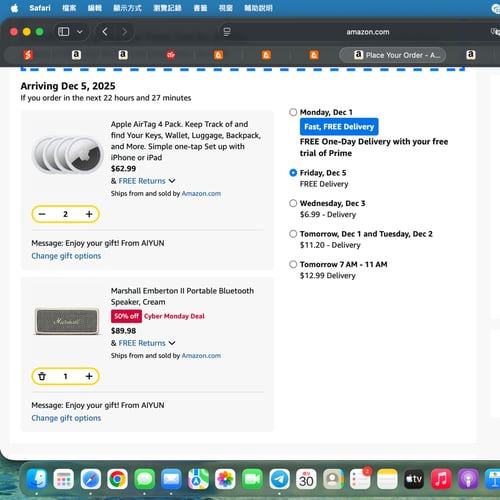Select Tomorrow 7 AM - 11 AM delivery
500x500 pixels.
tap(293, 264)
